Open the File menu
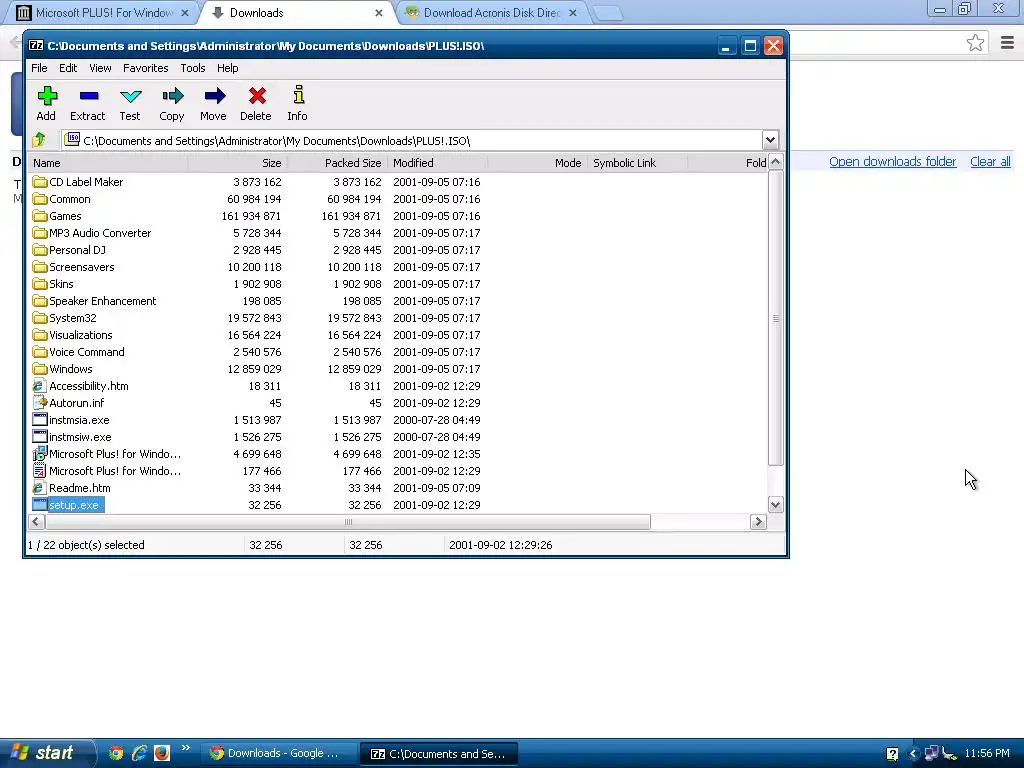The image size is (1024, 768). coord(39,68)
